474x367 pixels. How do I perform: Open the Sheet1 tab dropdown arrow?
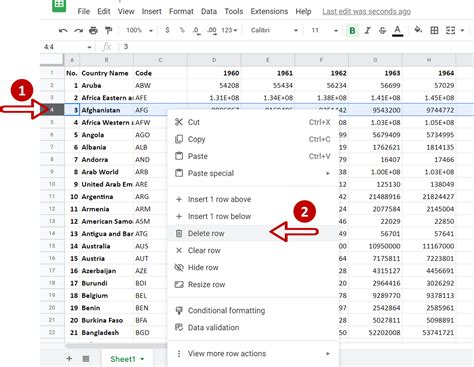pyautogui.click(x=142, y=359)
